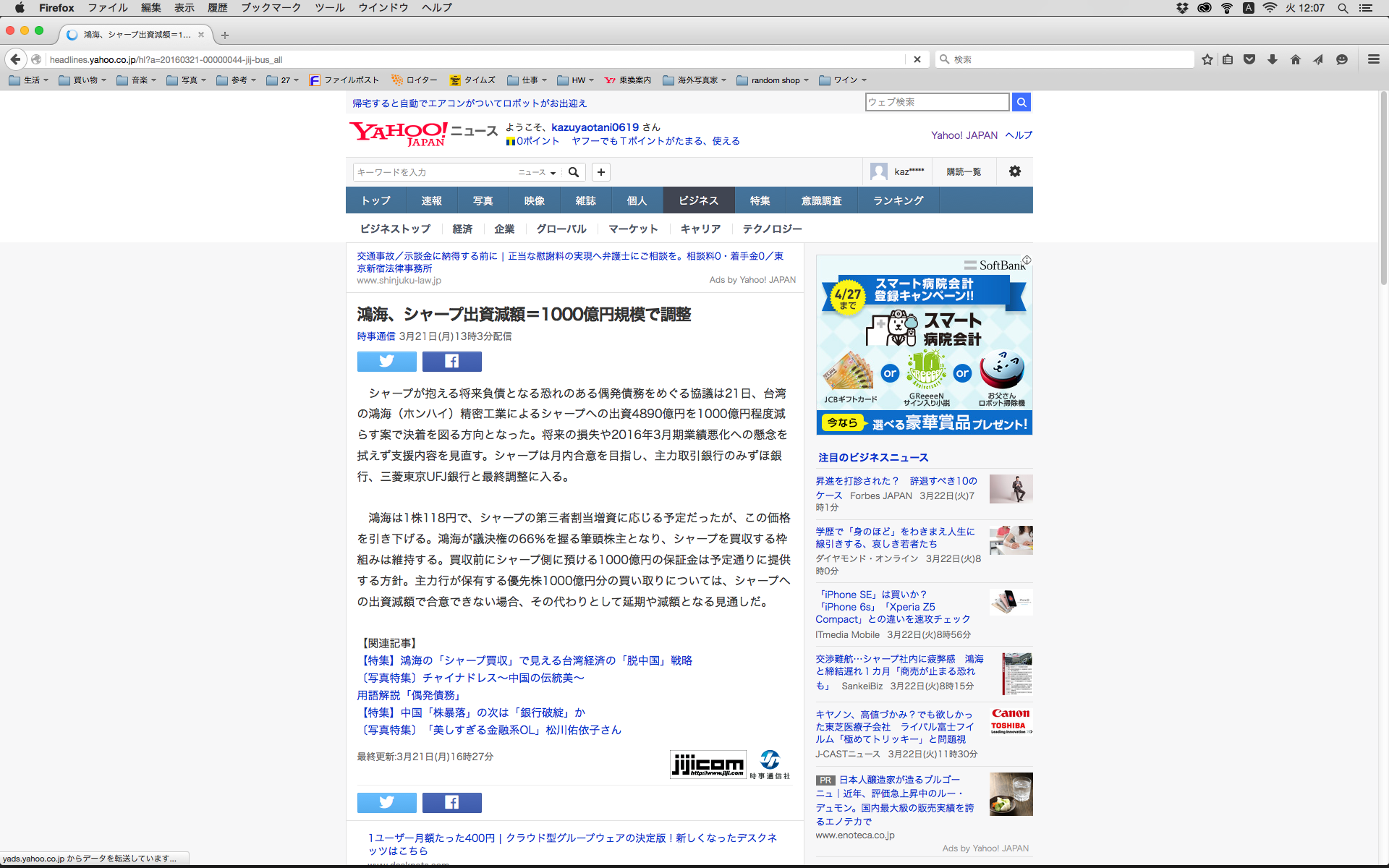Select the テクノロジー sub-category link
This screenshot has height=868, width=1389.
coord(772,229)
